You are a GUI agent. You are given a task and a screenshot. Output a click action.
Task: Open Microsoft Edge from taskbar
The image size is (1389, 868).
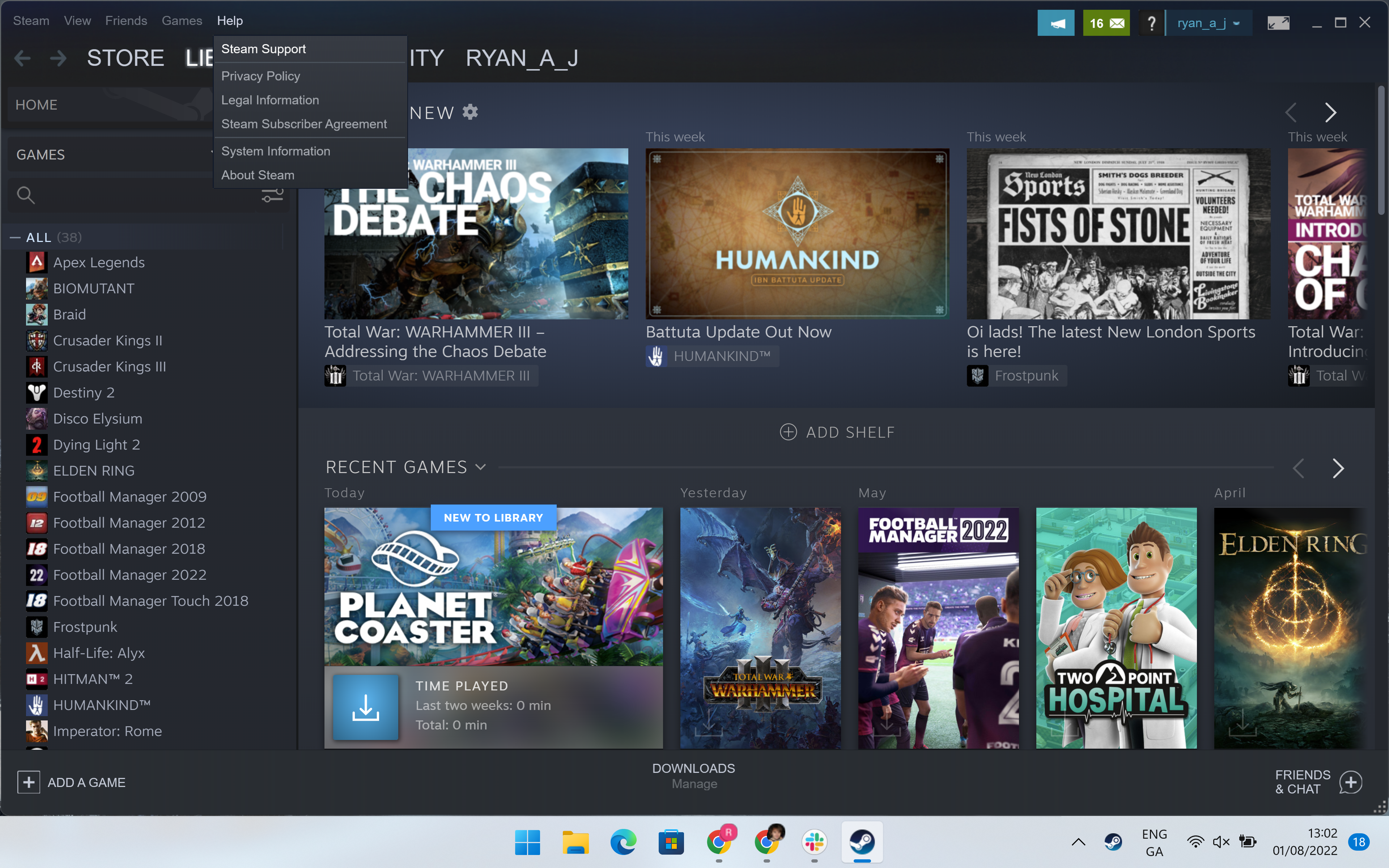pos(623,842)
